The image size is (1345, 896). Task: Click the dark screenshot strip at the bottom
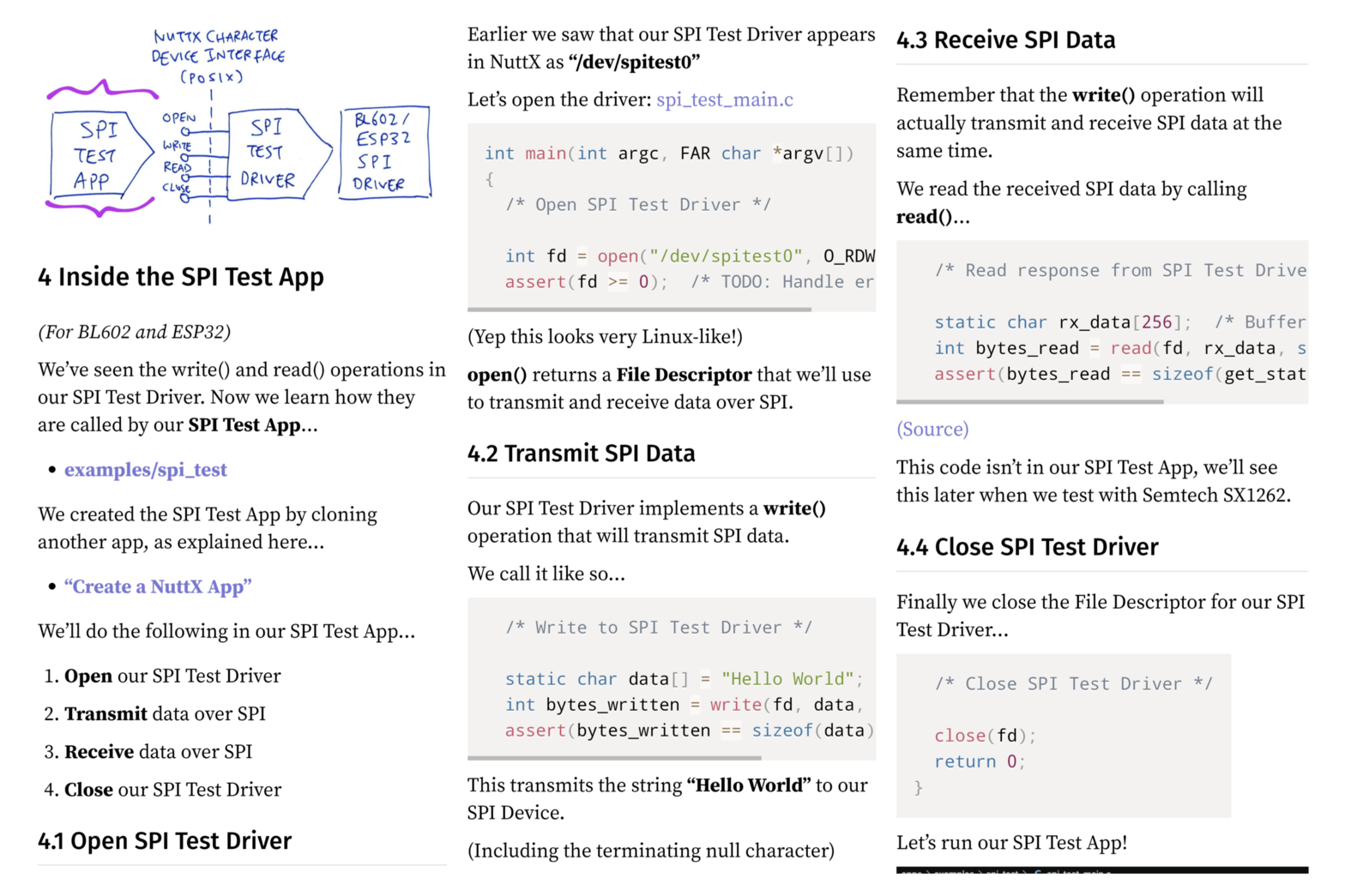pos(1101,870)
